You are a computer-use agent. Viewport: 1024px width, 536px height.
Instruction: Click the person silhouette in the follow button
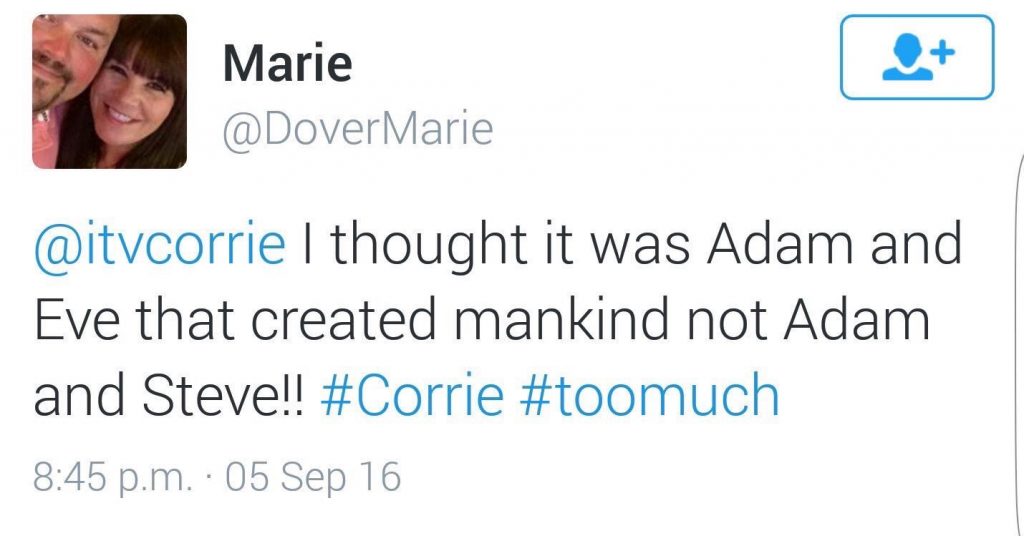(x=904, y=61)
